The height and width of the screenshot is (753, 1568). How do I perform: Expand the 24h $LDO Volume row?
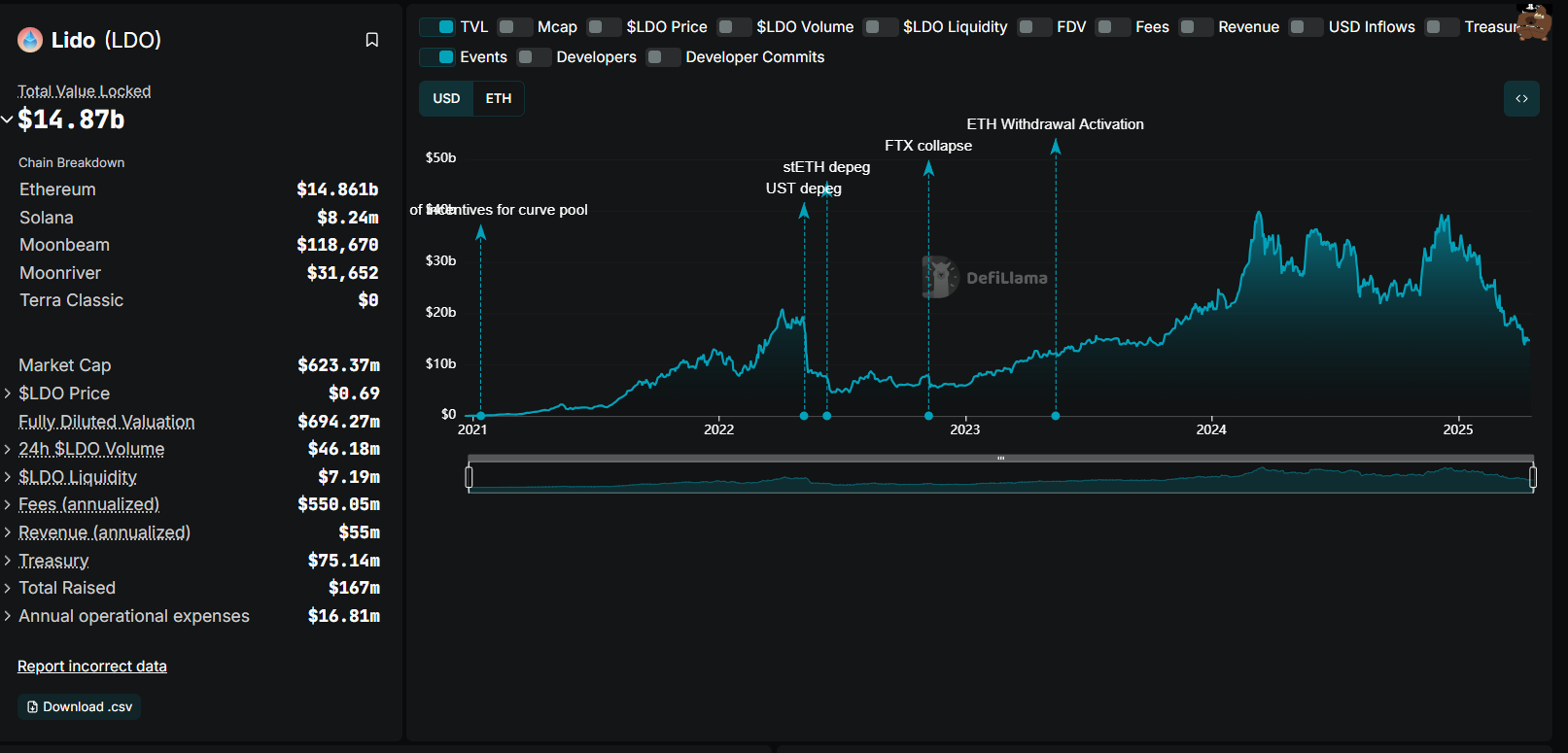(7, 449)
